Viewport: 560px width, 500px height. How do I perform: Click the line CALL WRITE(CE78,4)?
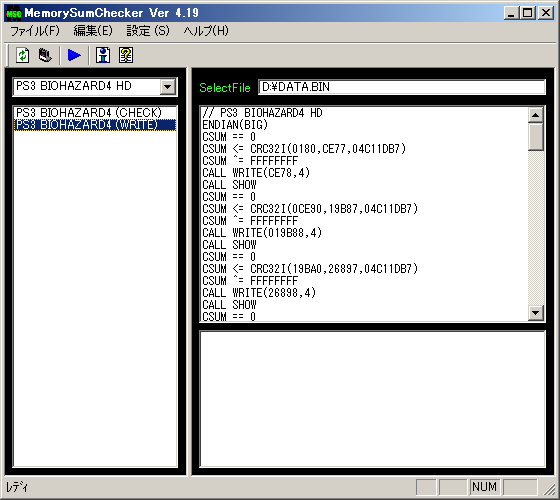[256, 173]
